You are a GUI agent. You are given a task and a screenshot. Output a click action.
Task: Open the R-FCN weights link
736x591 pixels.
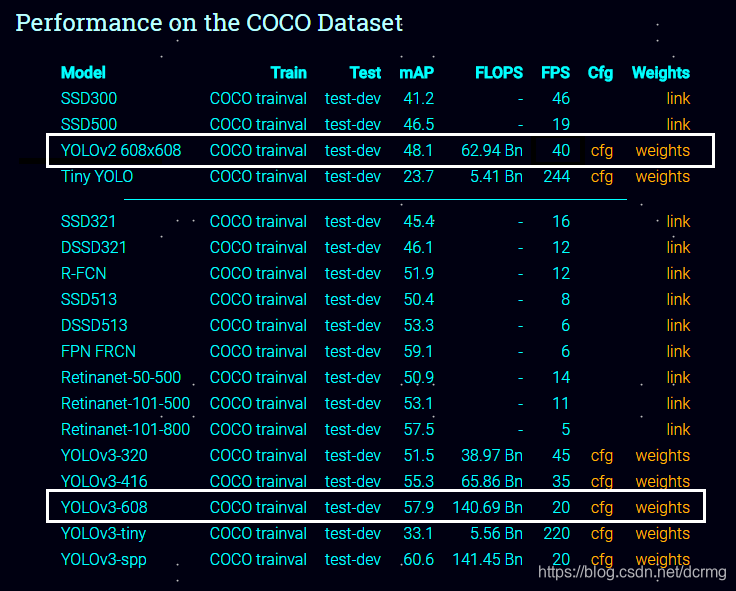678,273
